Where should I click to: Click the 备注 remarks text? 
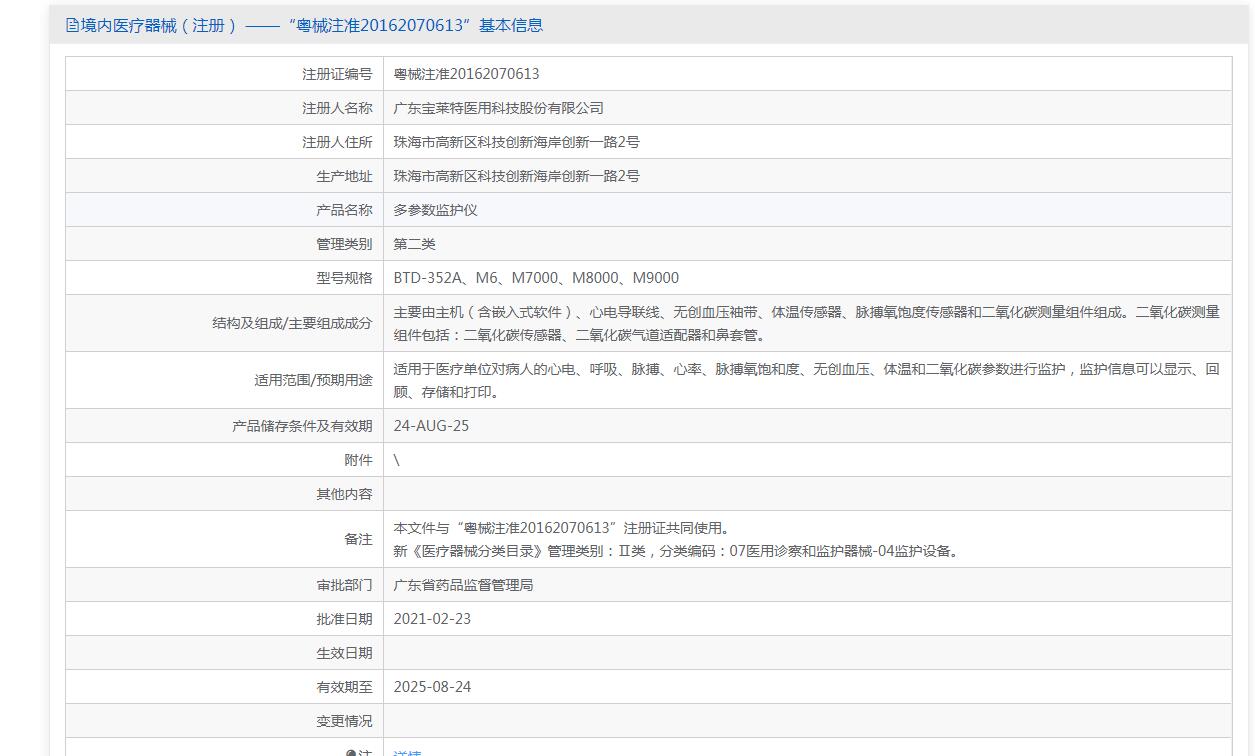tap(676, 539)
